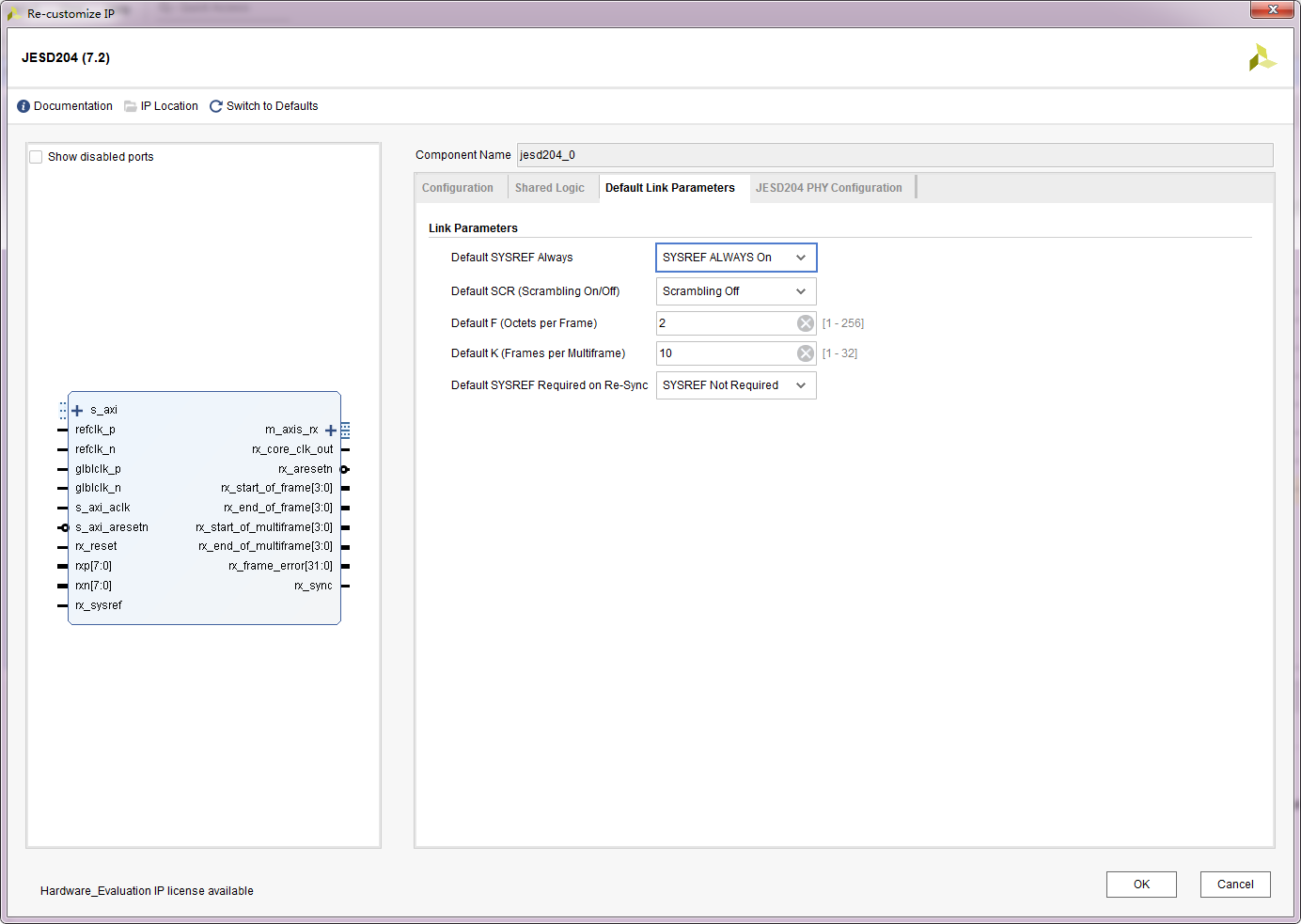Select the rx_sysref port label
Viewport: 1301px width, 924px height.
[99, 605]
